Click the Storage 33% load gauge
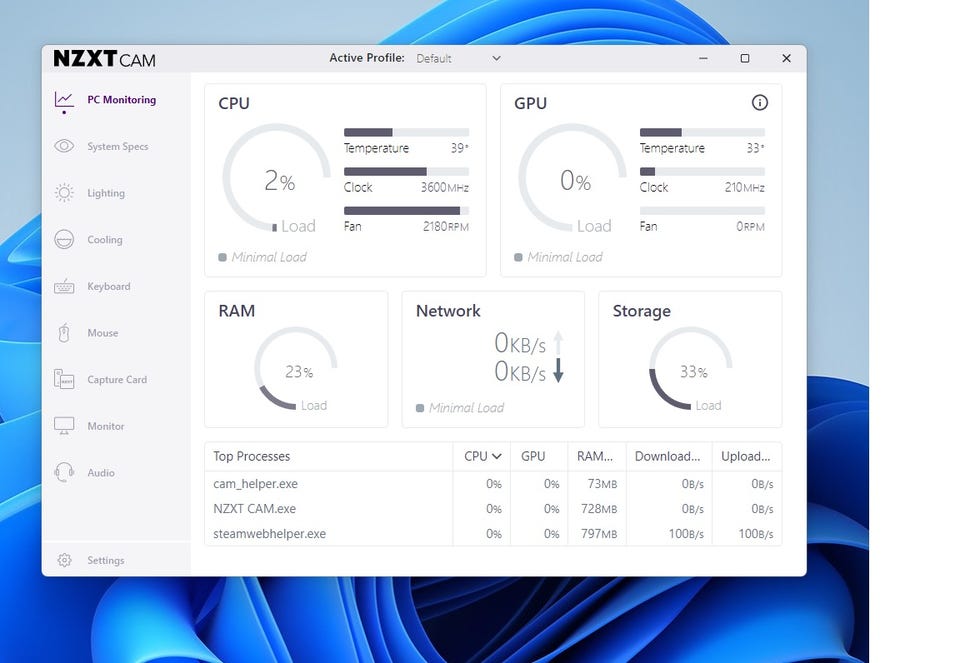The width and height of the screenshot is (960, 663). [x=691, y=369]
